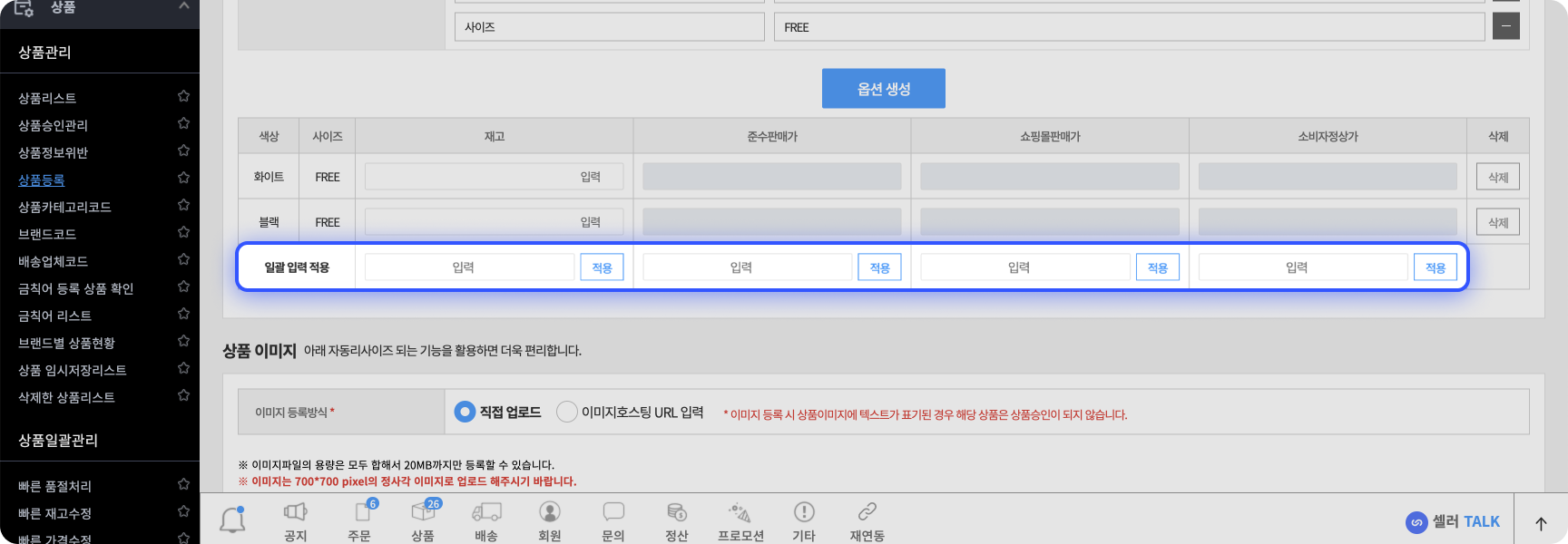This screenshot has height=544, width=1568.
Task: Open the 배송 delivery truck icon
Action: coord(486,513)
